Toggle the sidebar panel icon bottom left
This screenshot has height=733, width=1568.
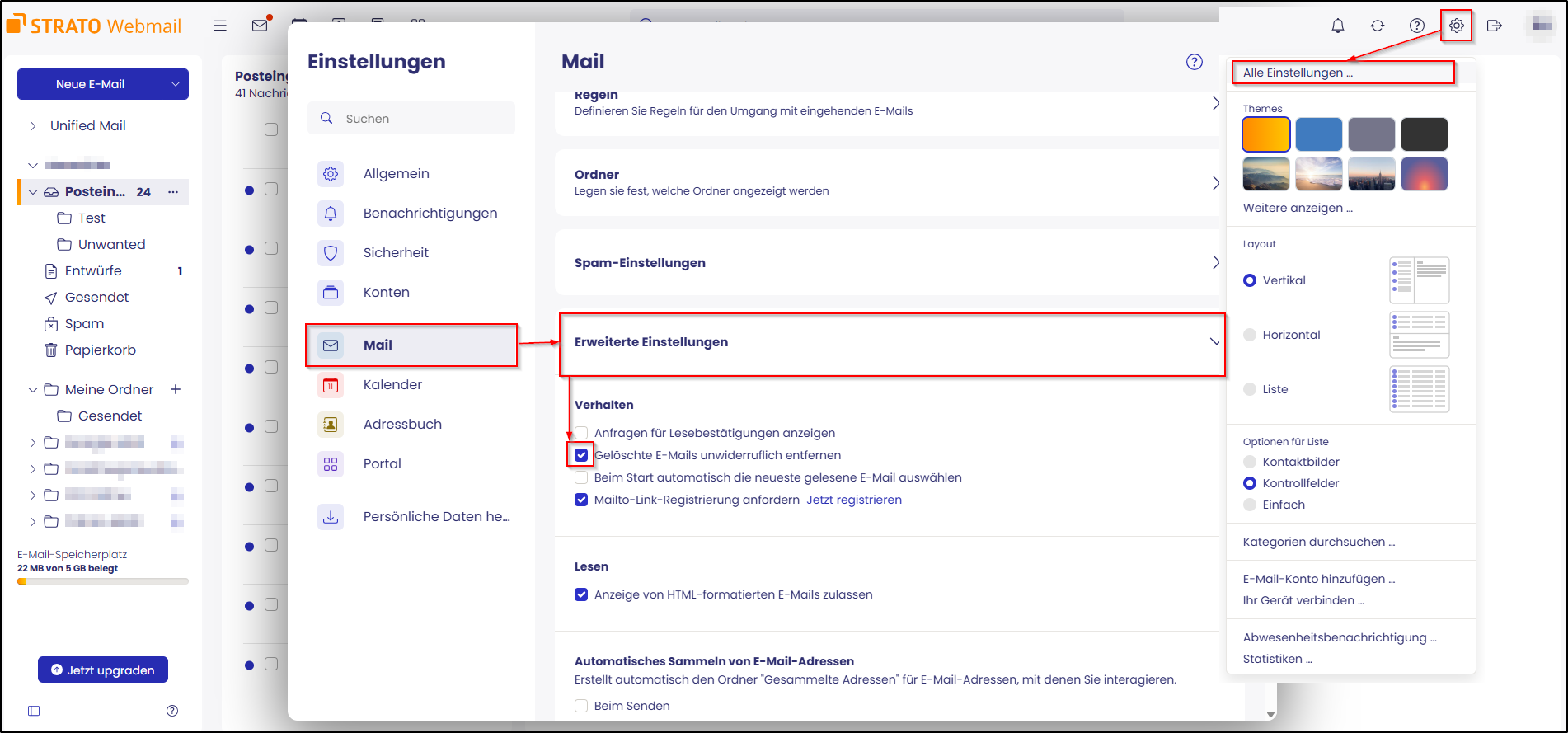point(34,711)
